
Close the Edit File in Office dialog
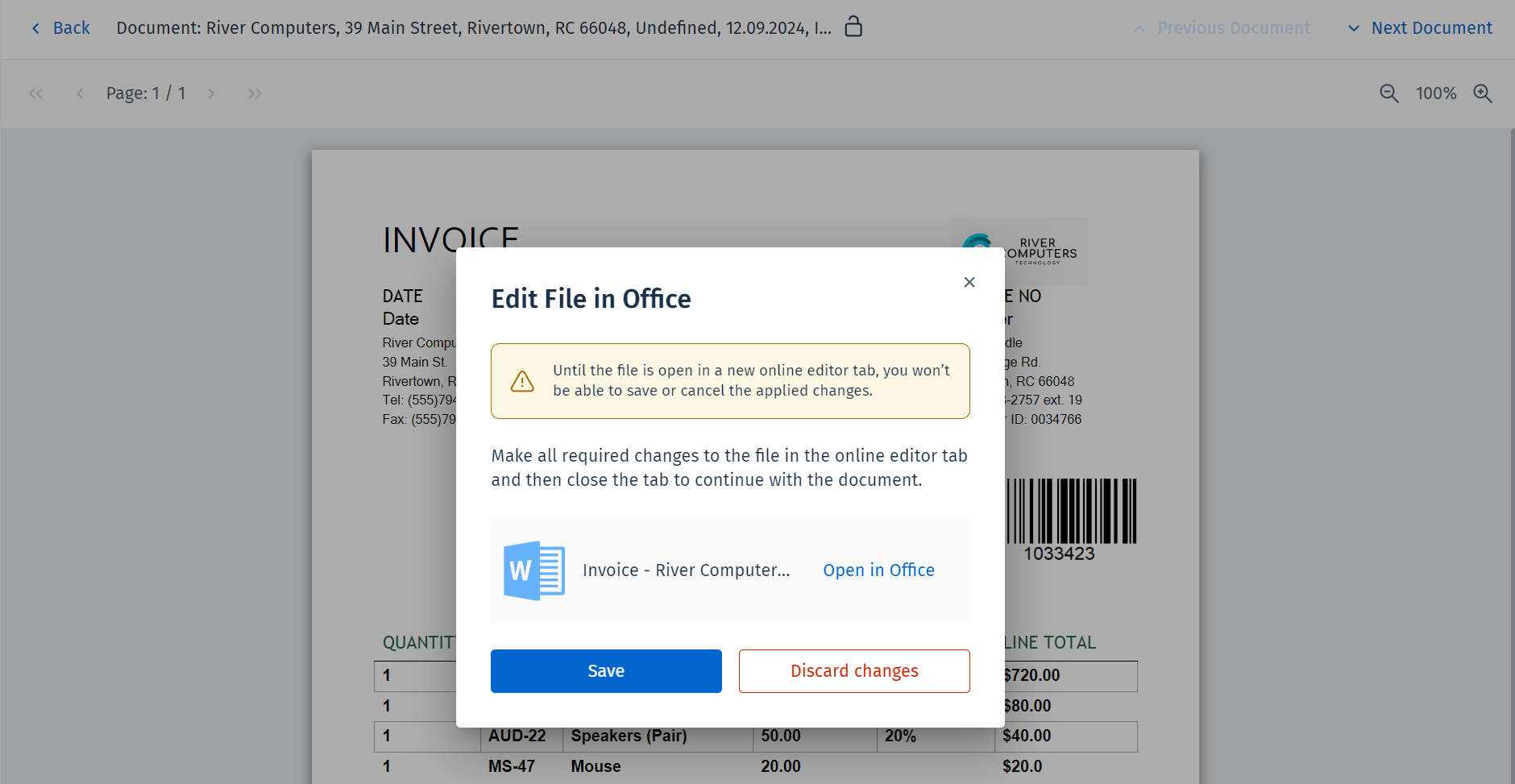click(x=969, y=282)
